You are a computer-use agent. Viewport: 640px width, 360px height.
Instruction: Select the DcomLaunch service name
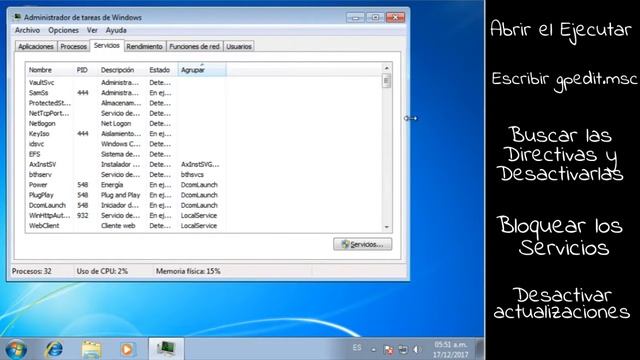[47, 205]
